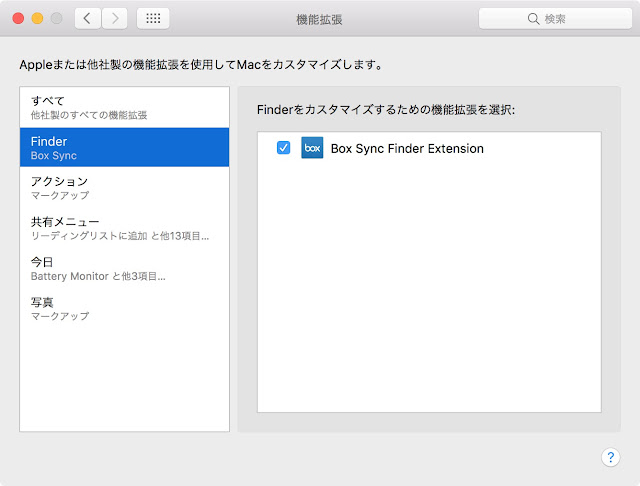Choose アクション マークアップ in the sidebar

pos(124,187)
